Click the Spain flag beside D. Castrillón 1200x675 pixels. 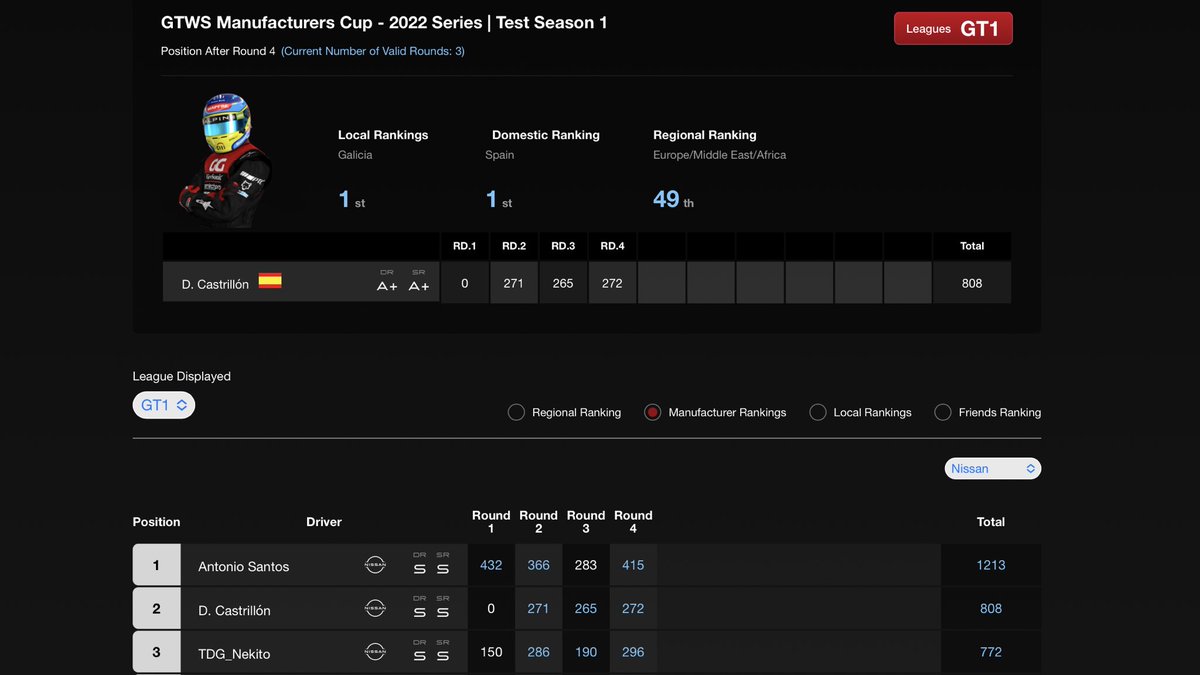270,281
